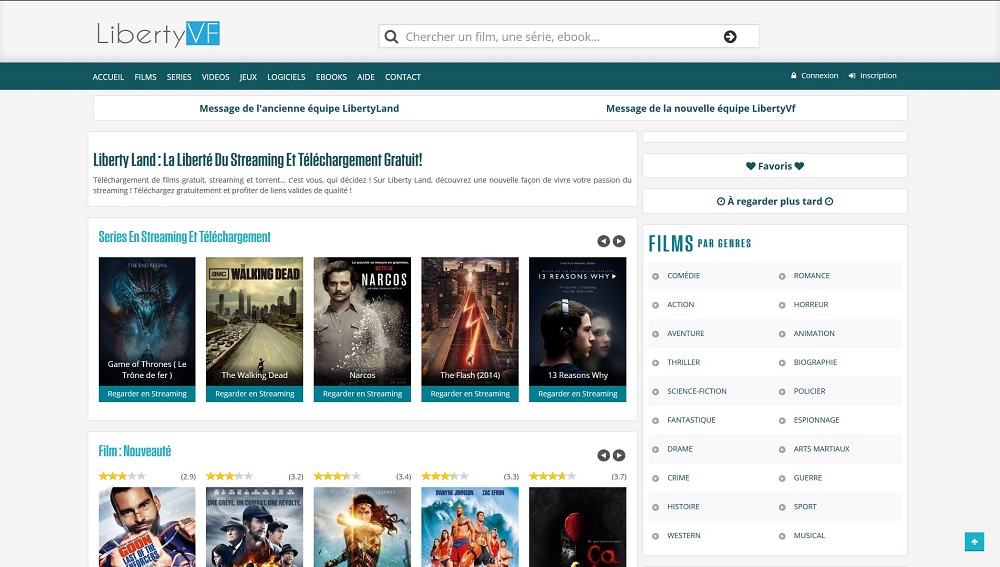Browse the Drame genre
The height and width of the screenshot is (567, 1000).
(680, 449)
